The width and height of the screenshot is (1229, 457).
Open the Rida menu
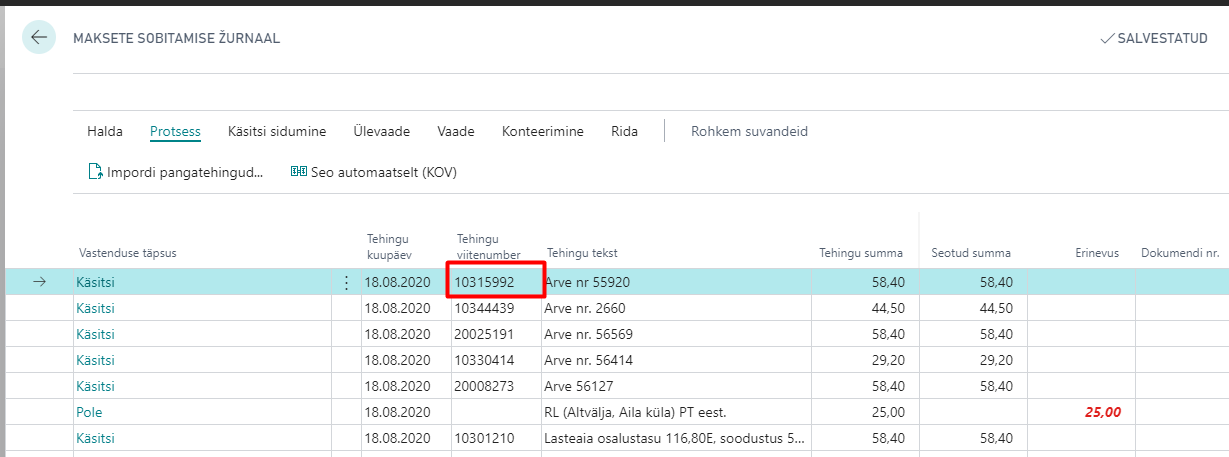pos(625,131)
